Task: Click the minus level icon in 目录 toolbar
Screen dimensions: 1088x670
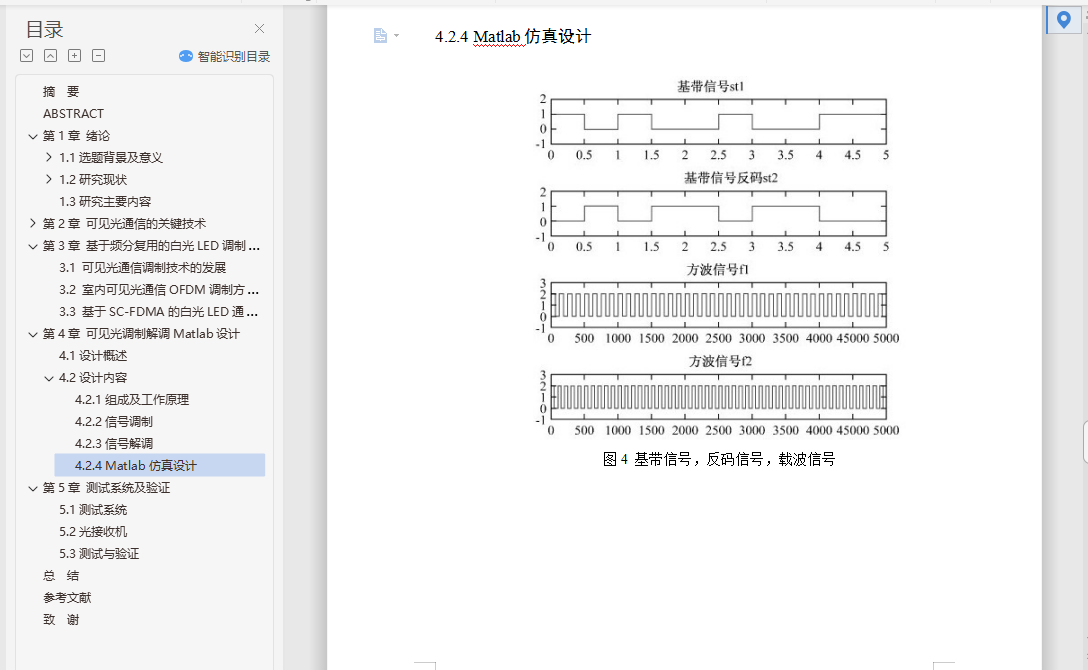Action: [x=99, y=55]
